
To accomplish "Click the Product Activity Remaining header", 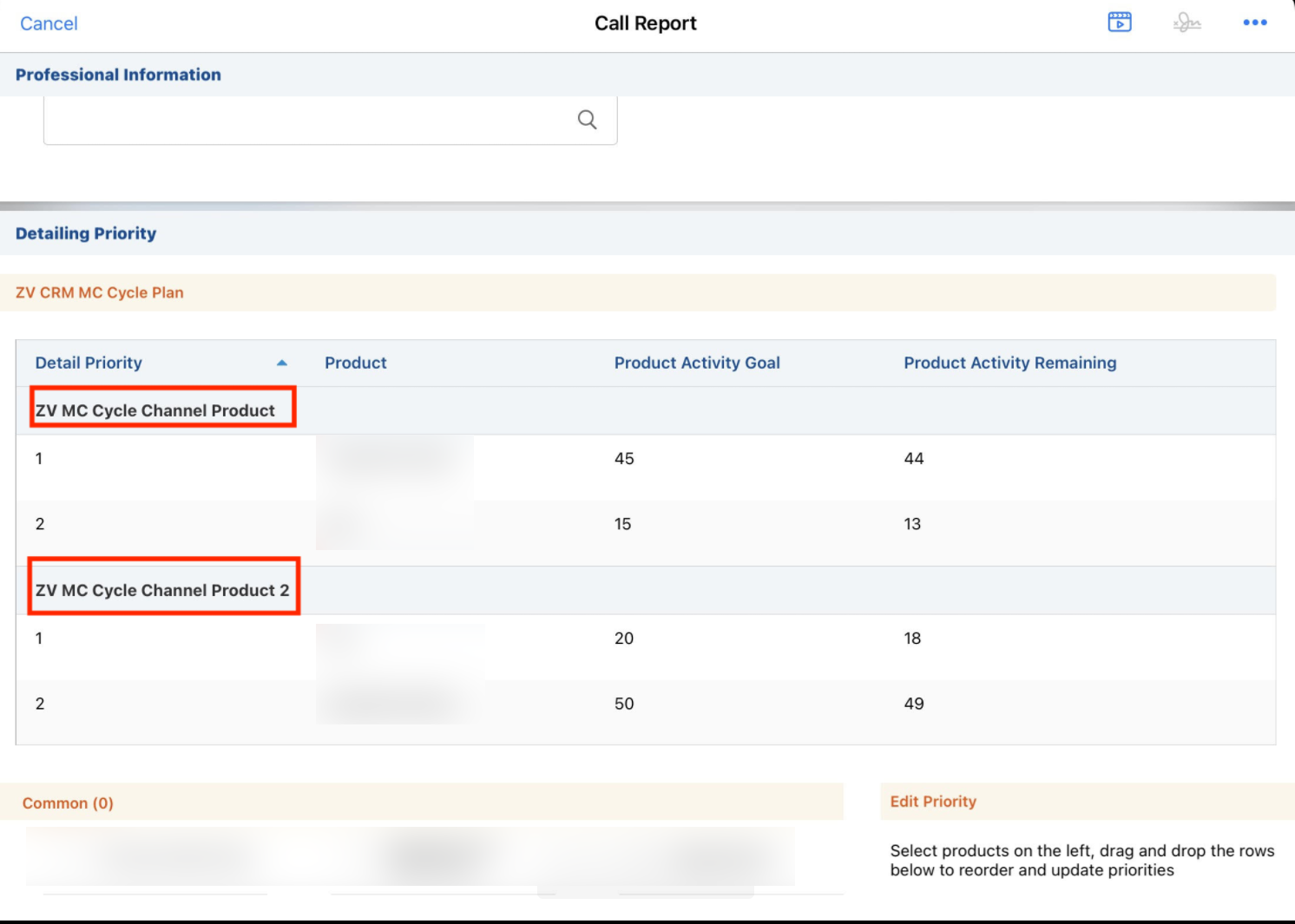I will click(x=1009, y=363).
